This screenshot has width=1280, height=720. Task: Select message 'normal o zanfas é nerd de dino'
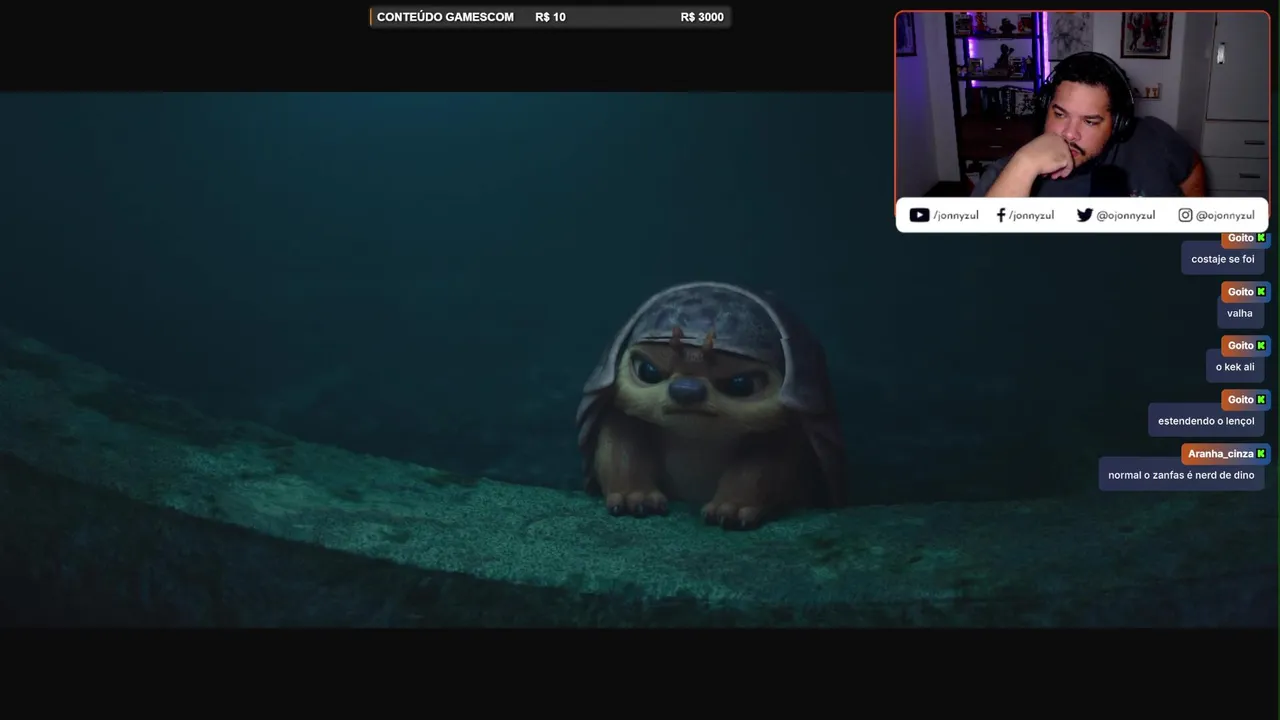coord(1181,475)
